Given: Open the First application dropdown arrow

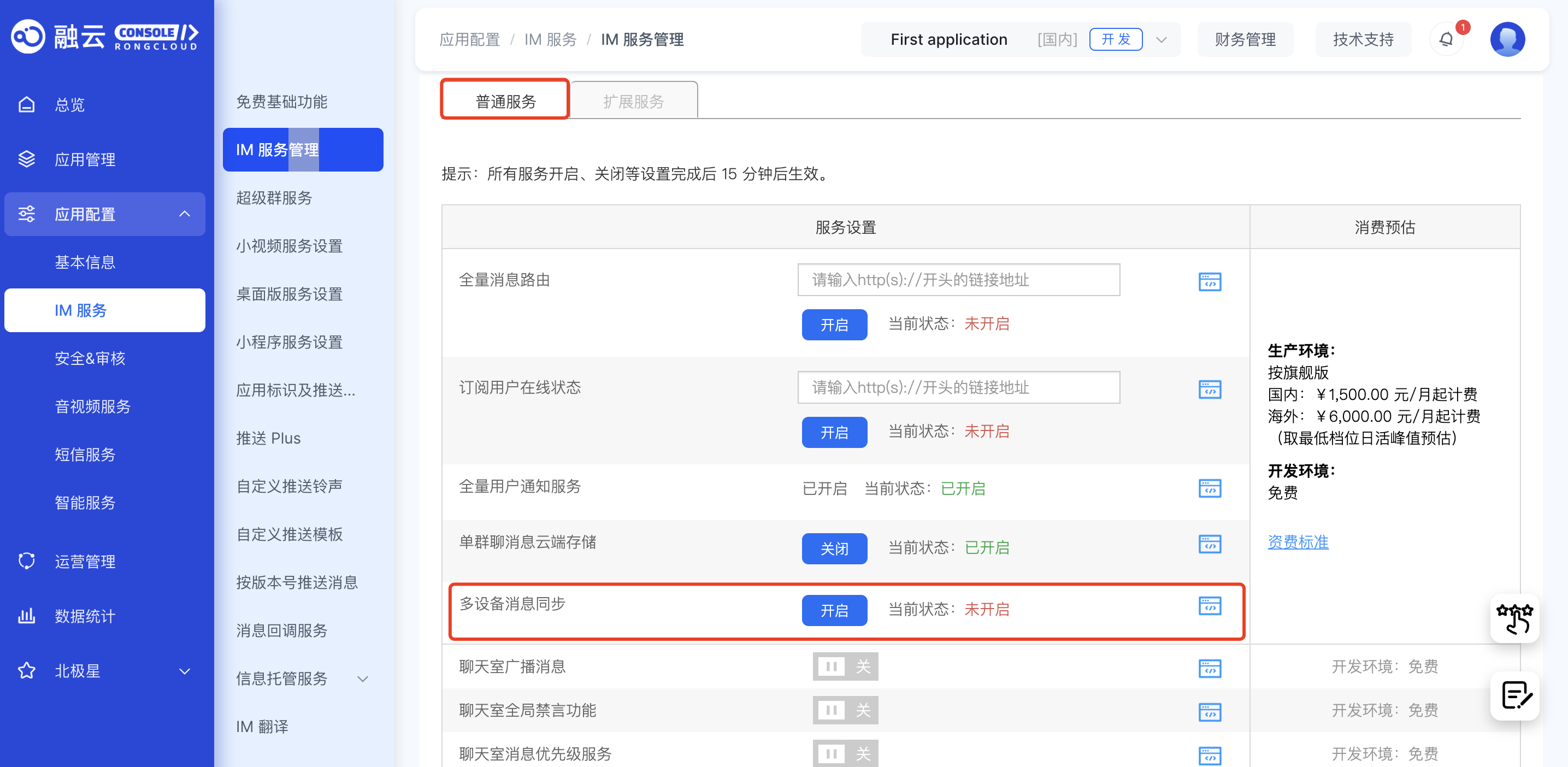Looking at the screenshot, I should coord(1161,40).
